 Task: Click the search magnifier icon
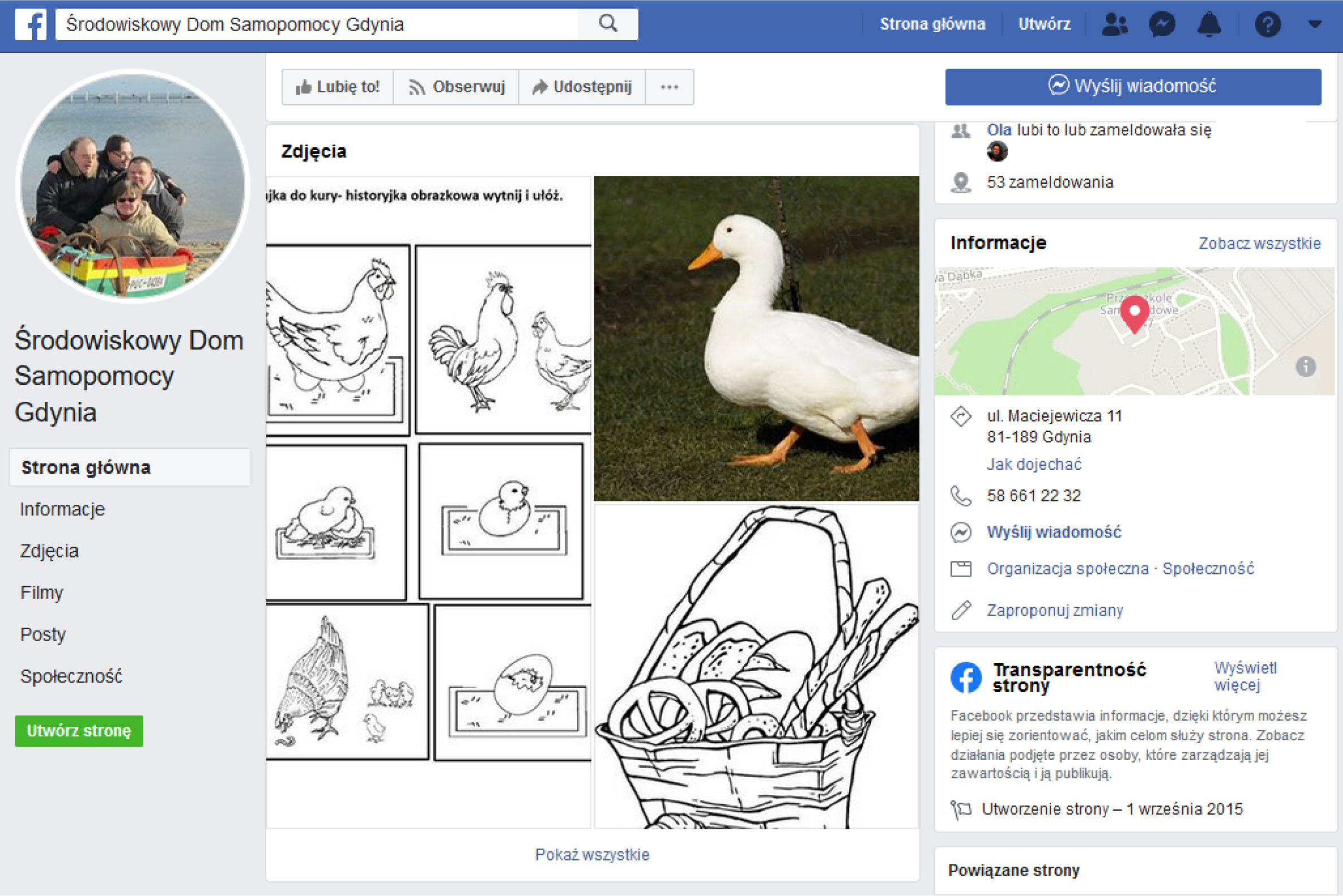click(607, 24)
